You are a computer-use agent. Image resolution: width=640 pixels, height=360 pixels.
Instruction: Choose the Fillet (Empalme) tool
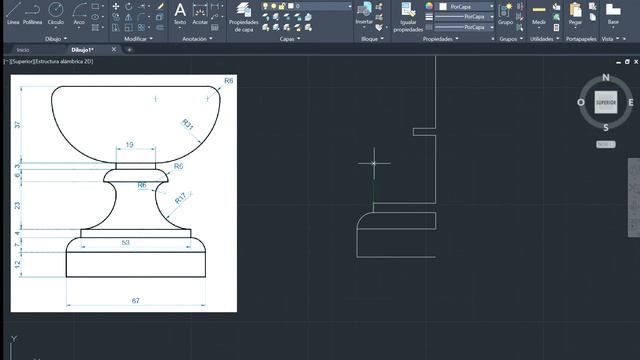click(141, 17)
